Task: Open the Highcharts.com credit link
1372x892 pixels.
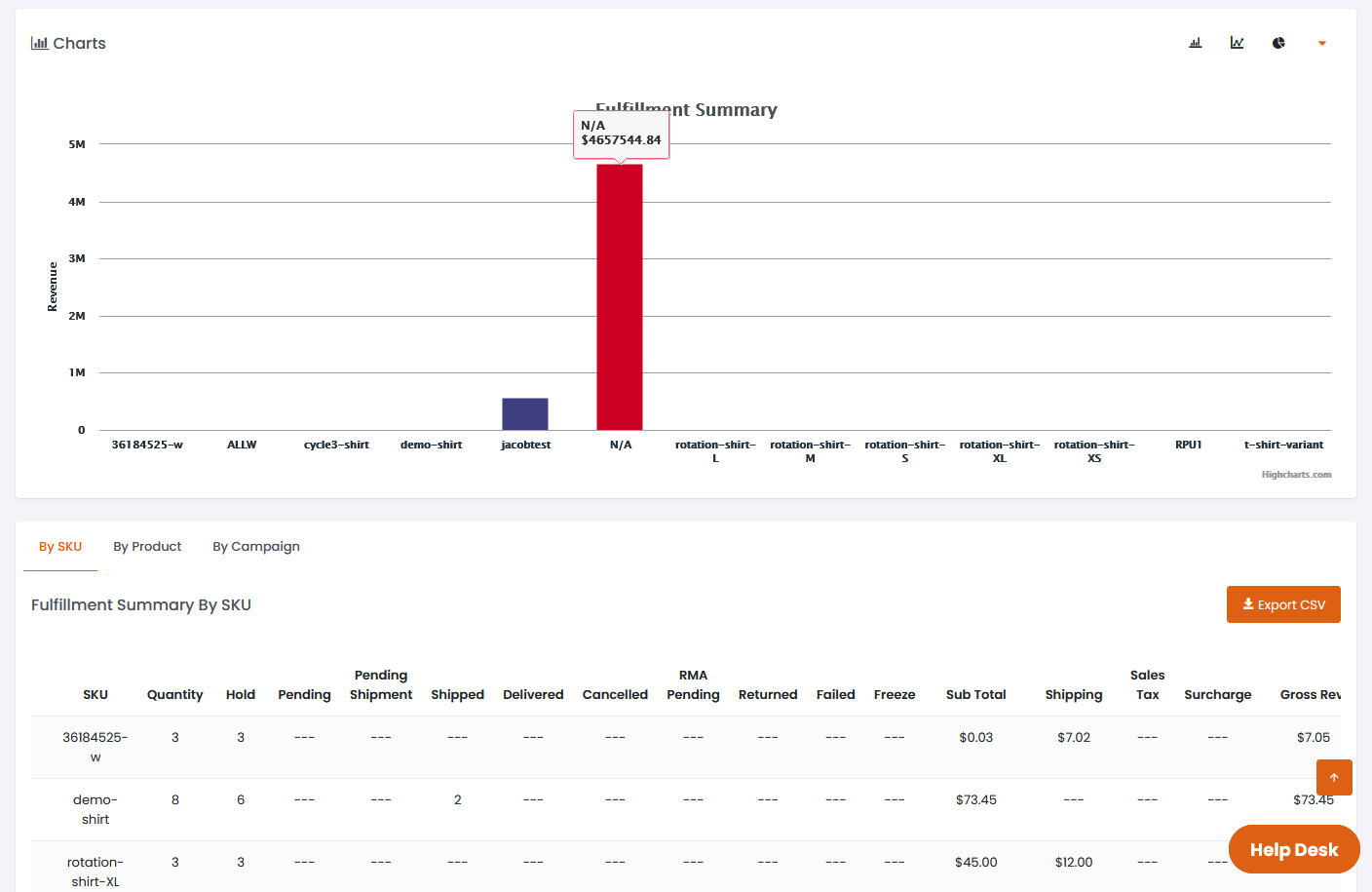Action: (x=1296, y=475)
